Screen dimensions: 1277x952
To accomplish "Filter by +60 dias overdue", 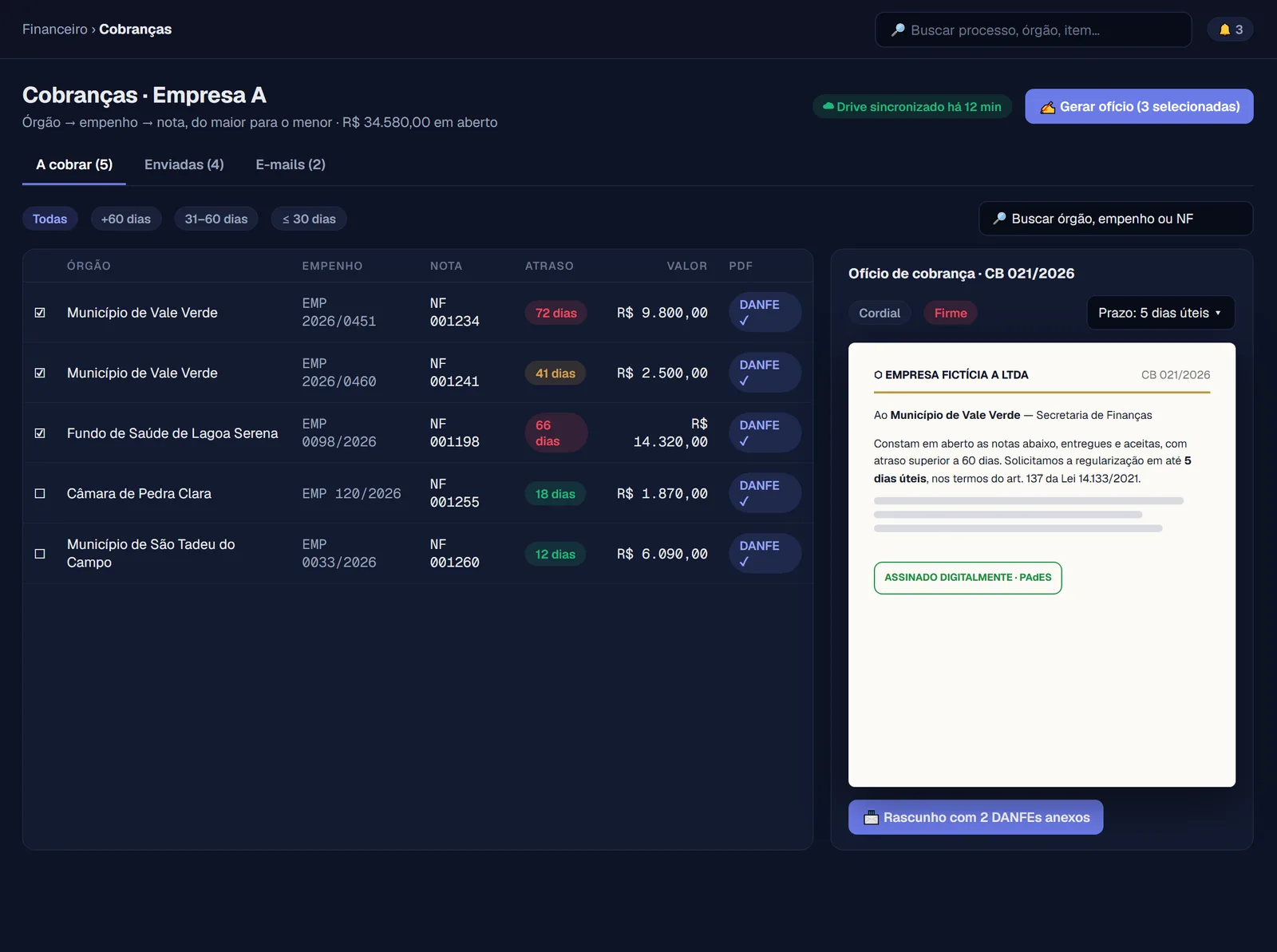I will pyautogui.click(x=126, y=219).
